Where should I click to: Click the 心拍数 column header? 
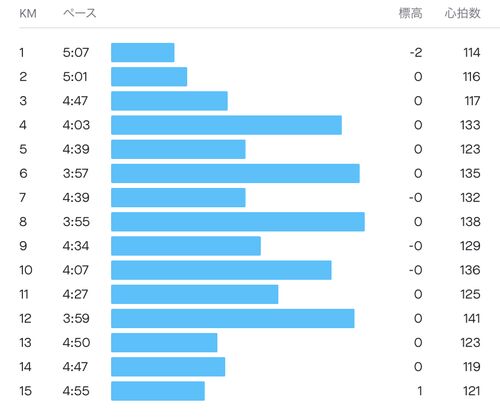462,13
